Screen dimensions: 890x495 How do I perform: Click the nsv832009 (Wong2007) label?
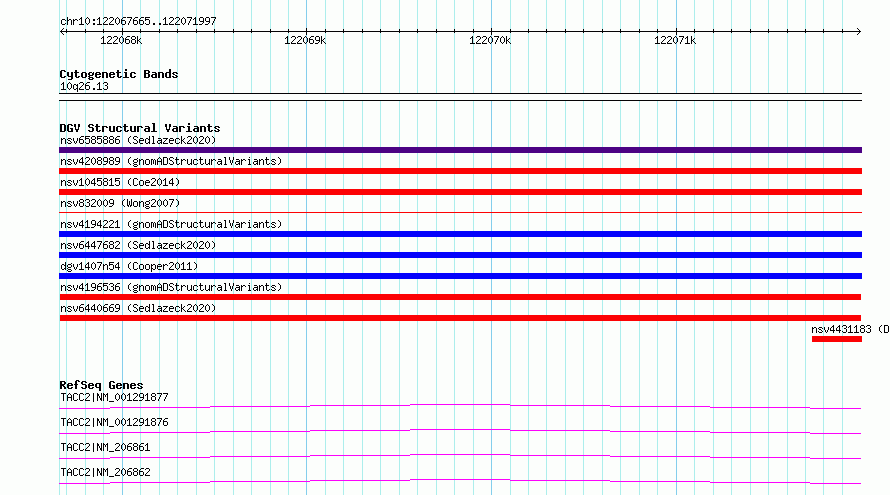tap(120, 203)
